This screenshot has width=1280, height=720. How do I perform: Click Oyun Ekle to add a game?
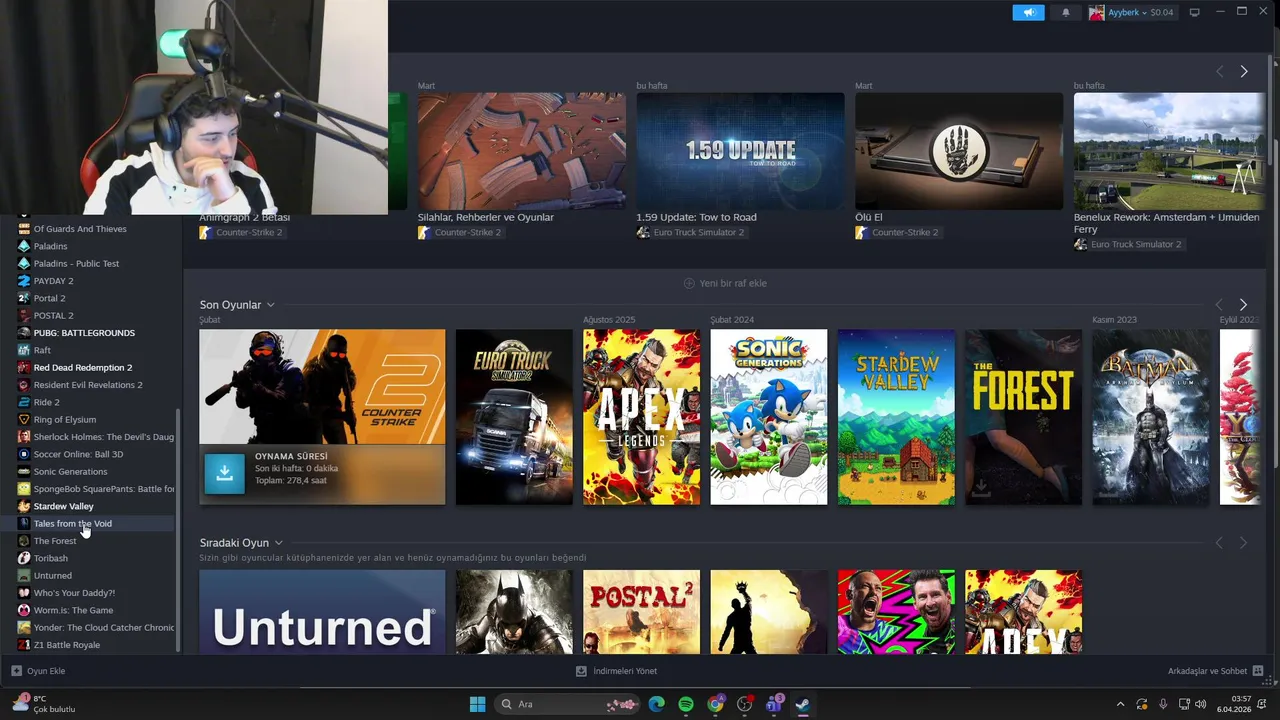(46, 671)
